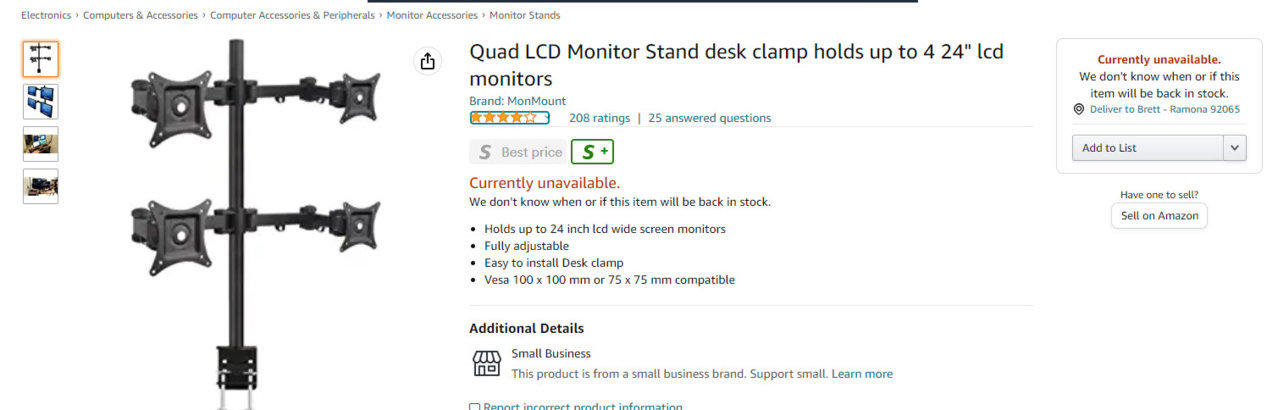Screen dimensions: 1278x410
Task: Click the grey S Best price badge
Action: pyautogui.click(x=518, y=152)
